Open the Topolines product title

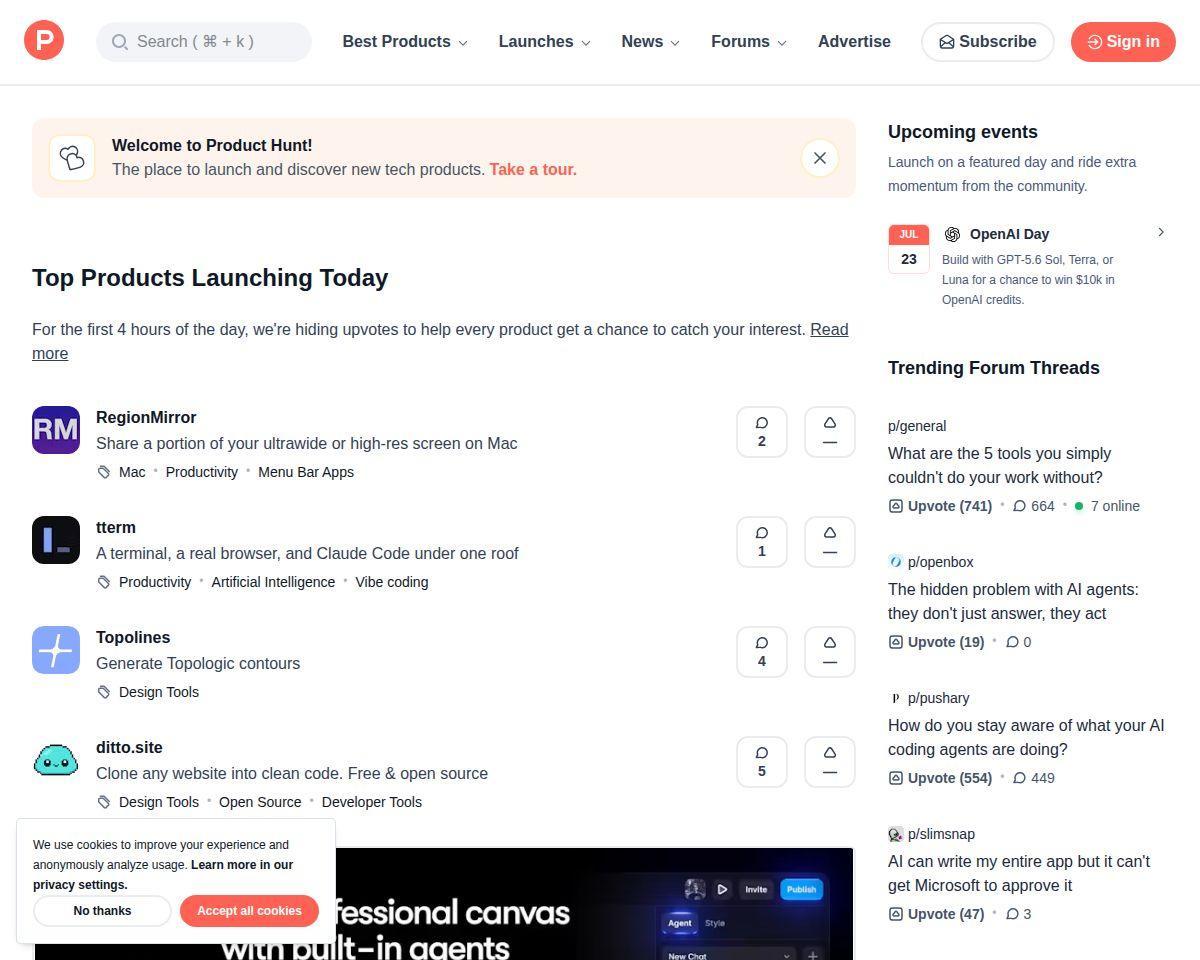click(133, 638)
